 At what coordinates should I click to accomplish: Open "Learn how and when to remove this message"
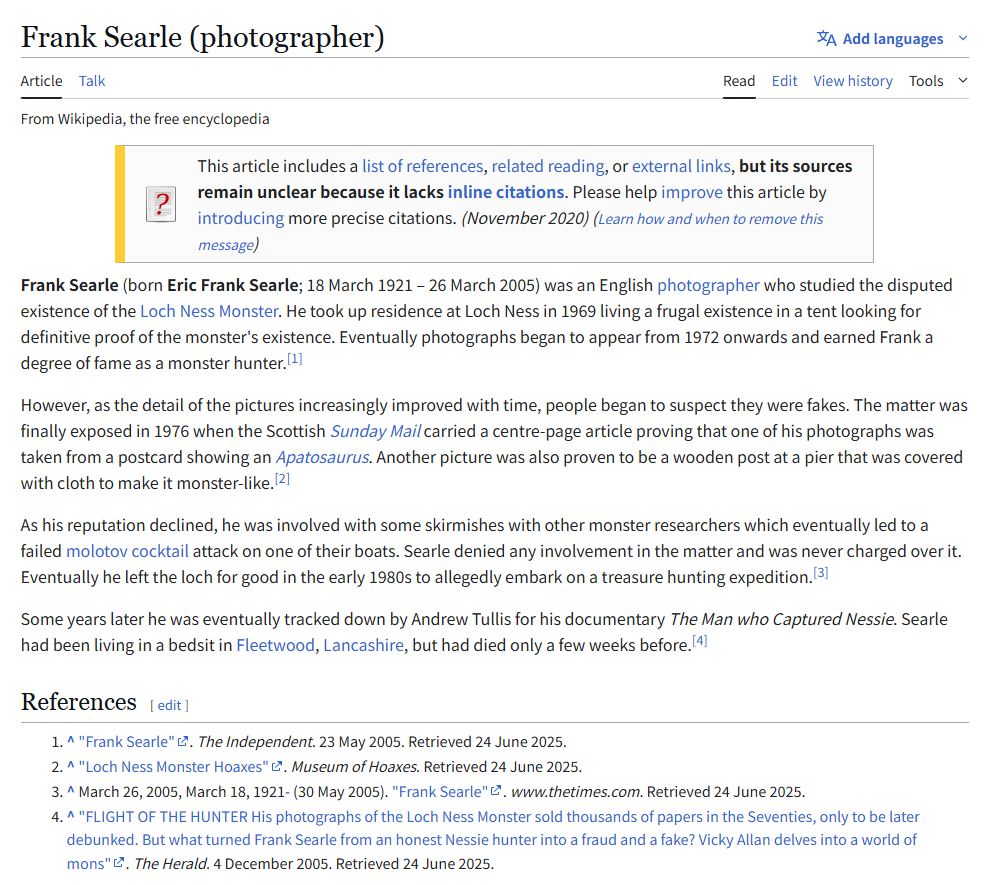[x=710, y=219]
